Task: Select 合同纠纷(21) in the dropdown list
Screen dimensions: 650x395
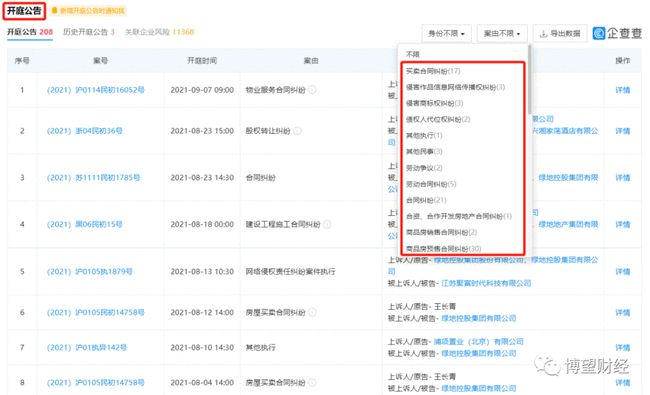Action: coord(426,200)
